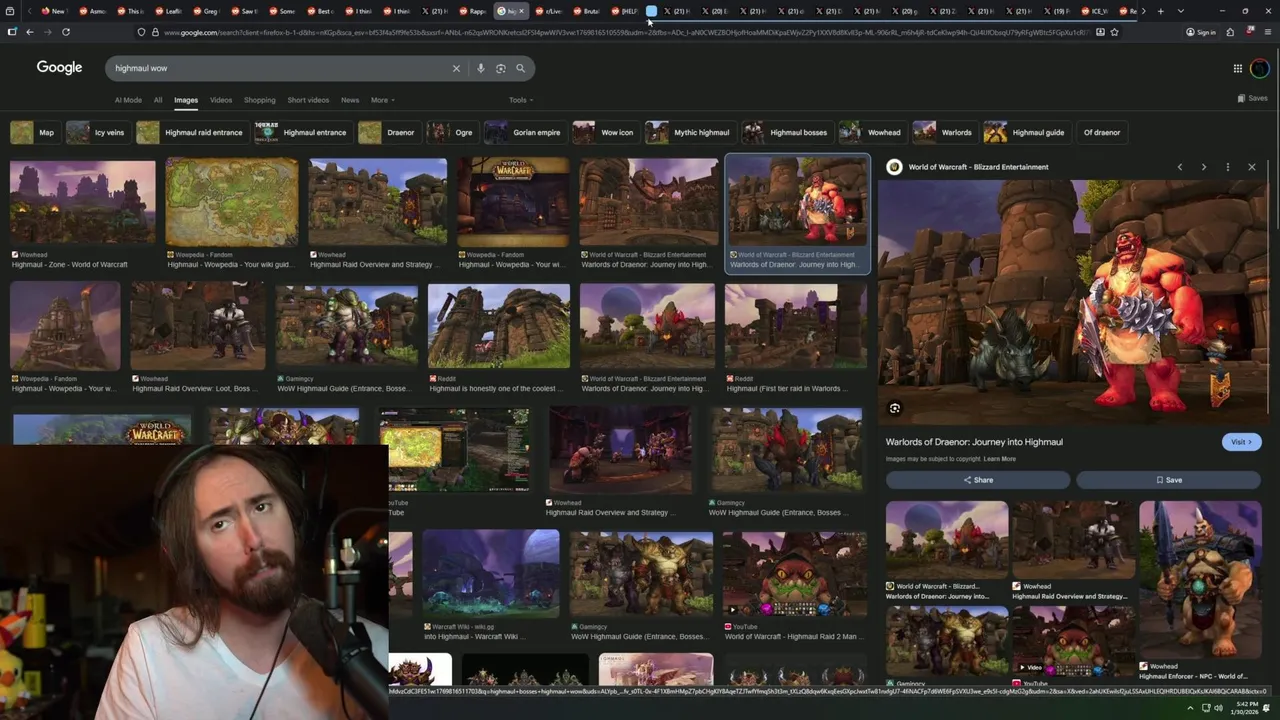Image resolution: width=1280 pixels, height=720 pixels.
Task: Open the Google account avatar
Action: pyautogui.click(x=1259, y=68)
